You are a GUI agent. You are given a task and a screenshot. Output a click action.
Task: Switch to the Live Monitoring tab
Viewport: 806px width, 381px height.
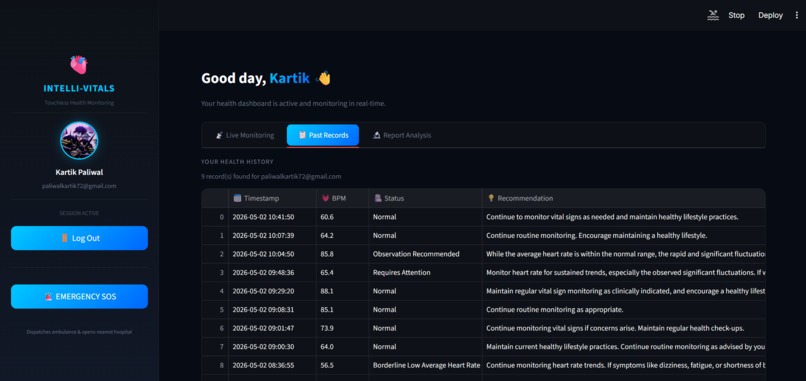[245, 135]
